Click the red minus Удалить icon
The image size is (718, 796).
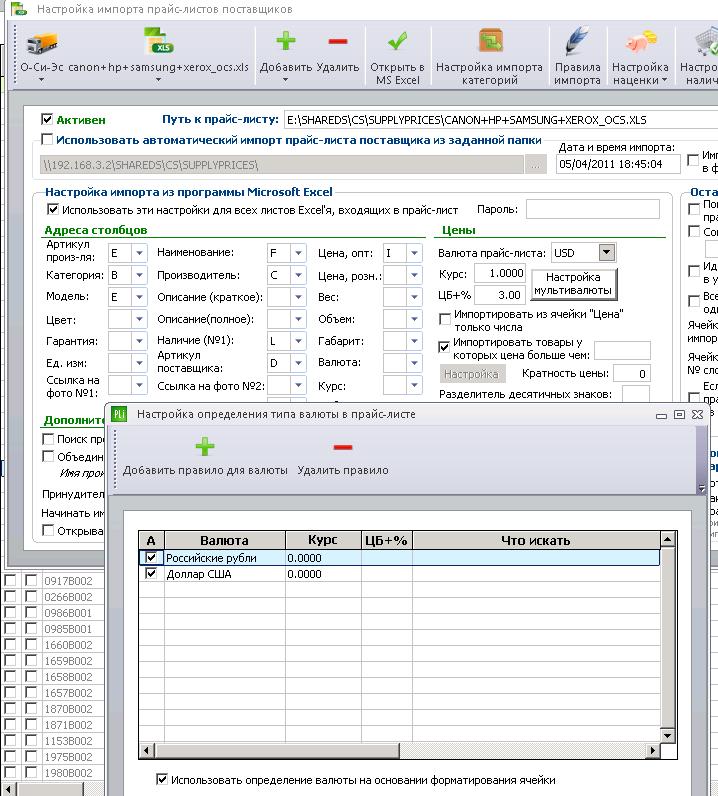[x=338, y=41]
